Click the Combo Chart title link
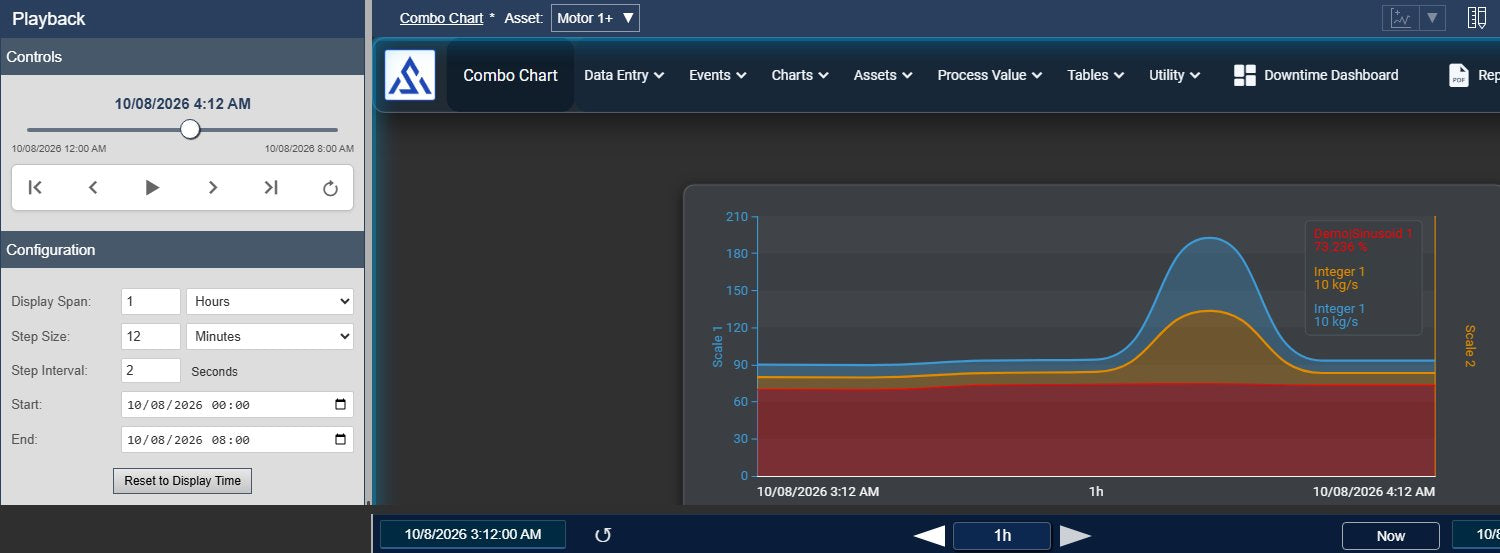 441,18
